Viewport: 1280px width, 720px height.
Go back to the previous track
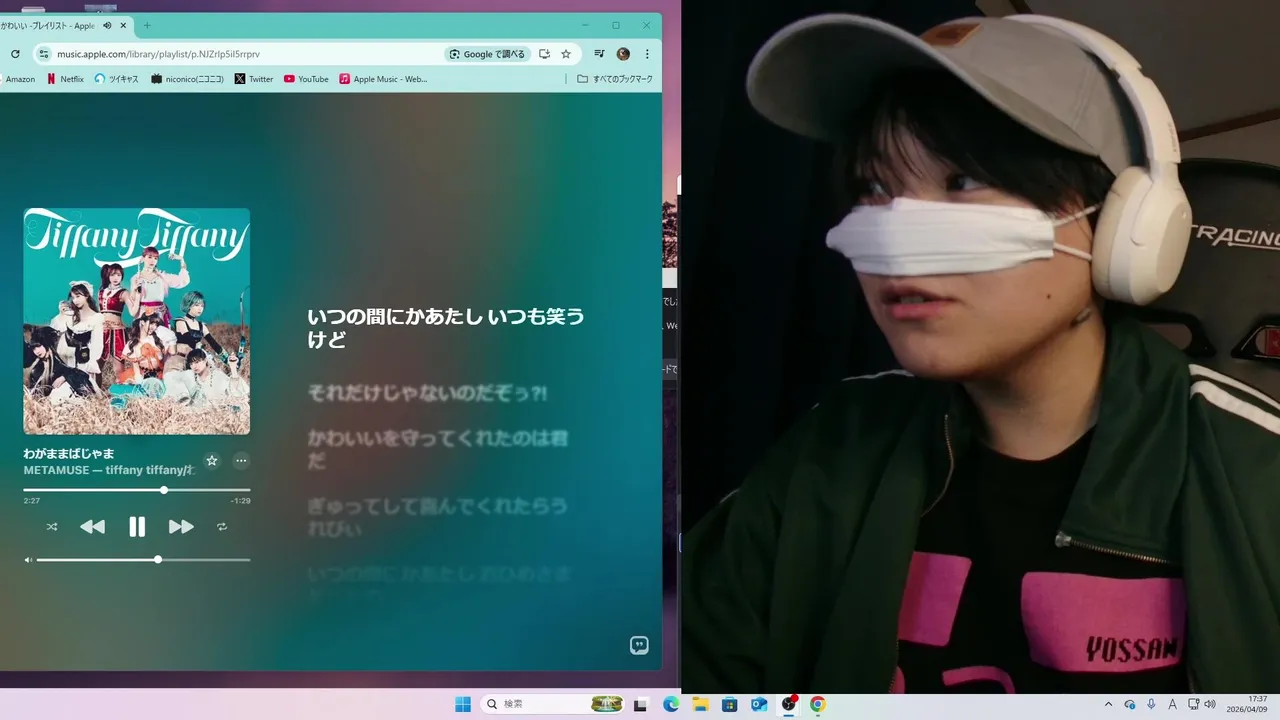pos(92,527)
